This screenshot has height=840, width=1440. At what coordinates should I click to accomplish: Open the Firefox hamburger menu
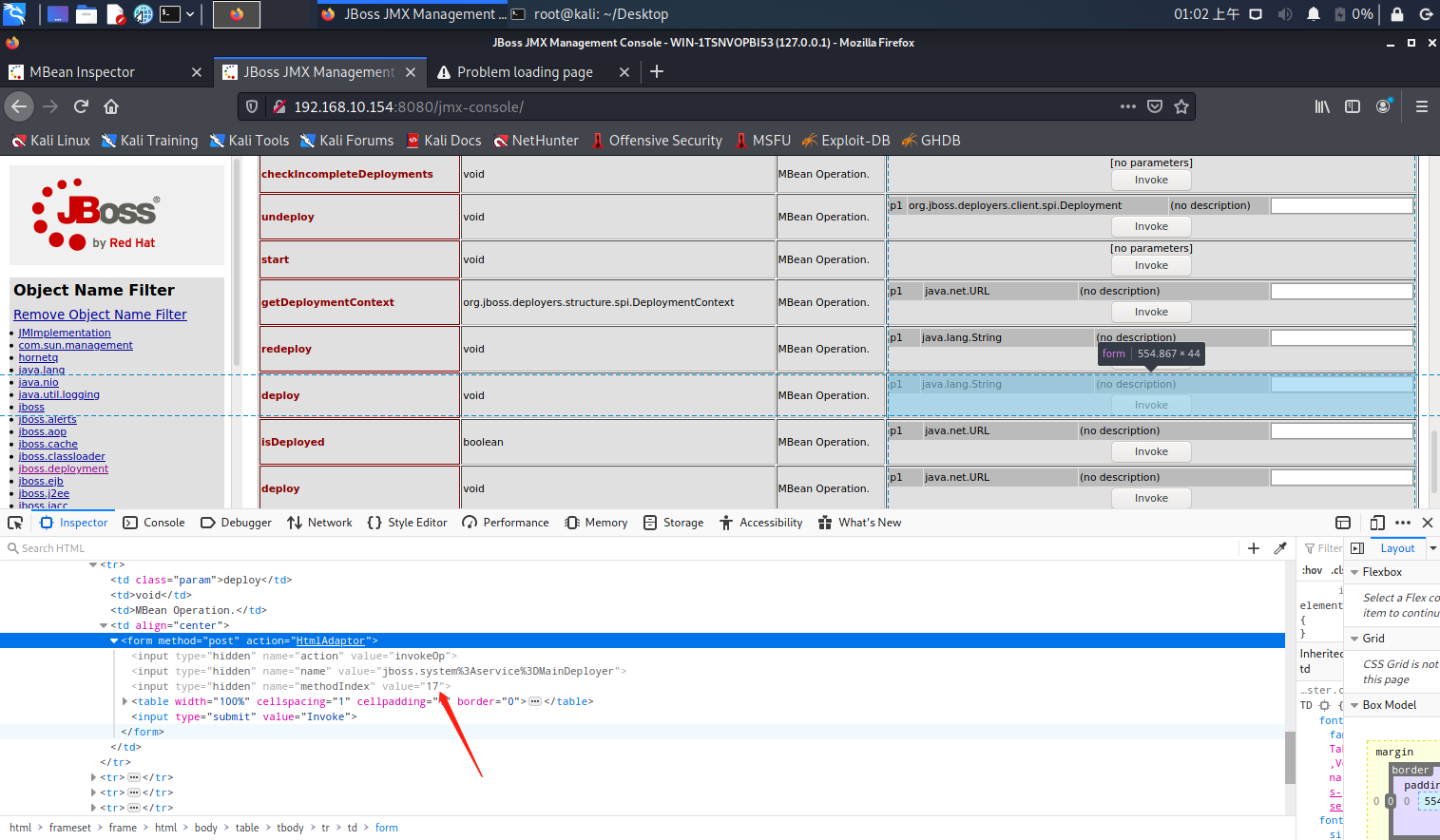click(1422, 106)
